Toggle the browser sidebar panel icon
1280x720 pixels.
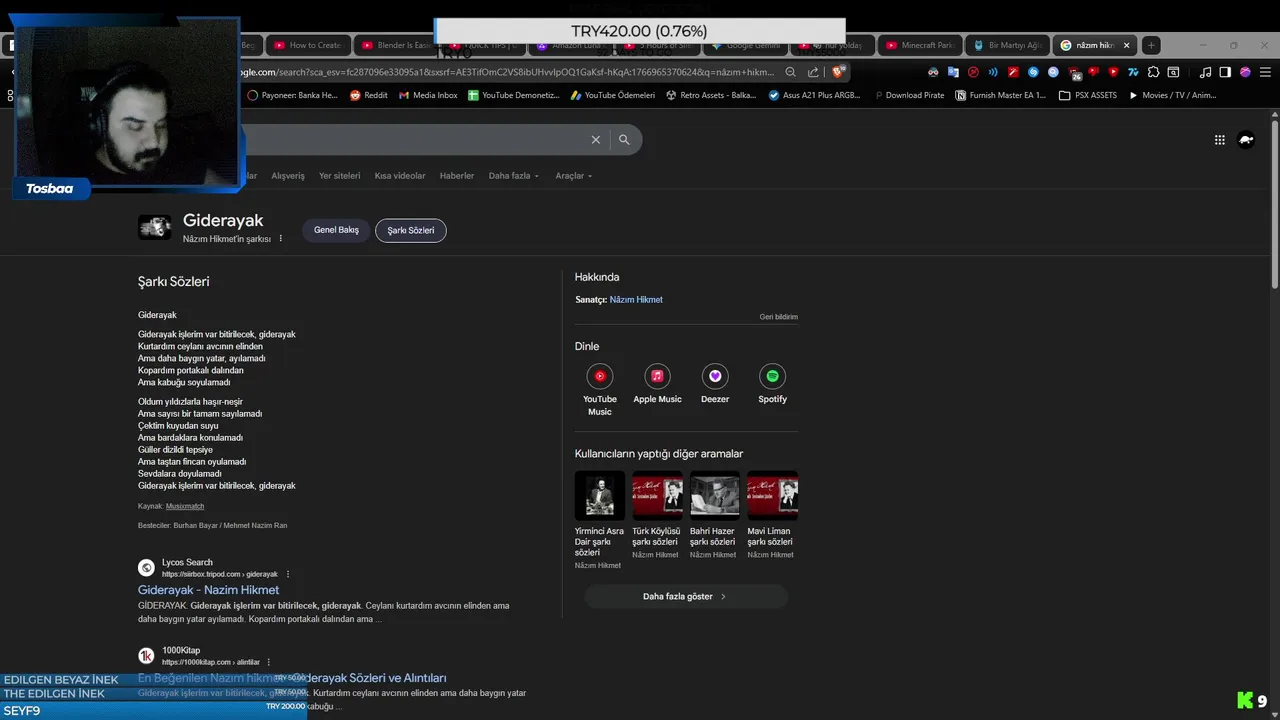click(1225, 72)
